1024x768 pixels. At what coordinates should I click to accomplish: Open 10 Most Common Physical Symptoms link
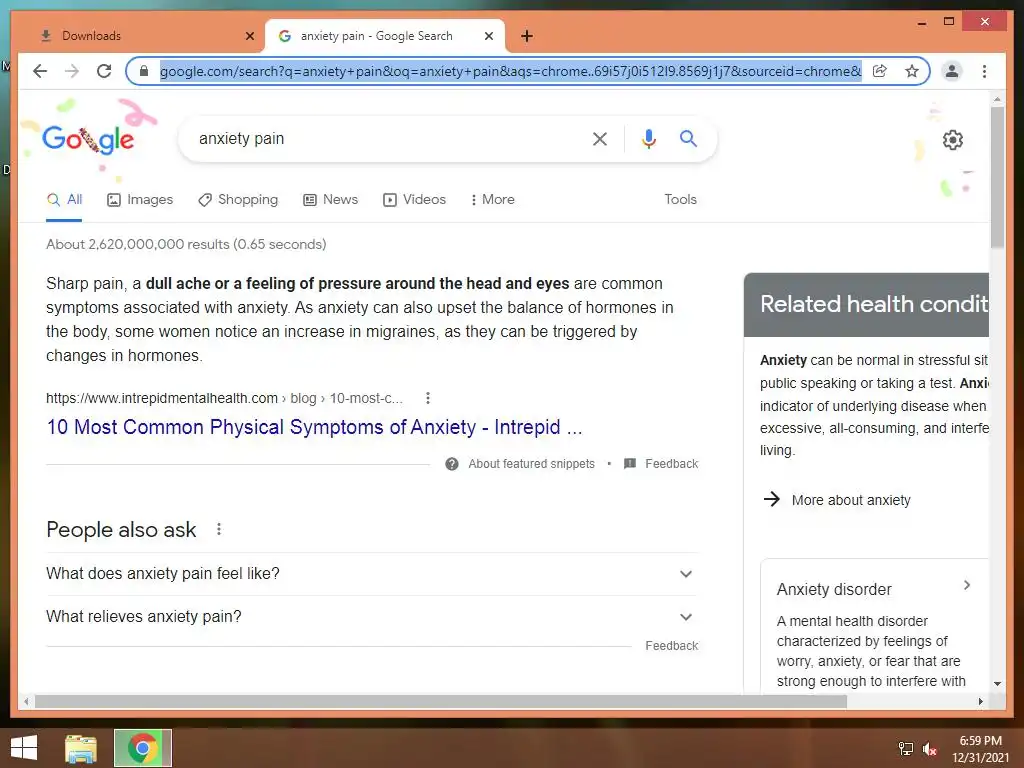coord(314,427)
